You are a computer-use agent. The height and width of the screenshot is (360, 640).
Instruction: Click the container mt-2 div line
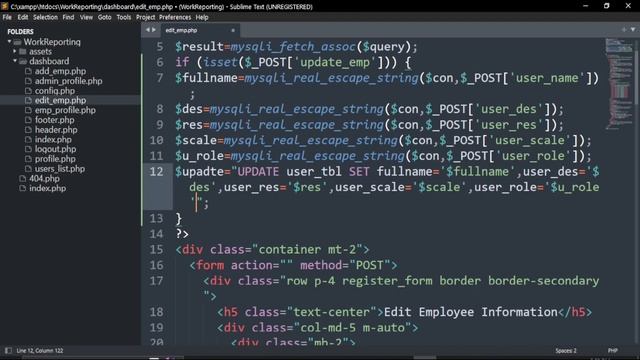(272, 249)
